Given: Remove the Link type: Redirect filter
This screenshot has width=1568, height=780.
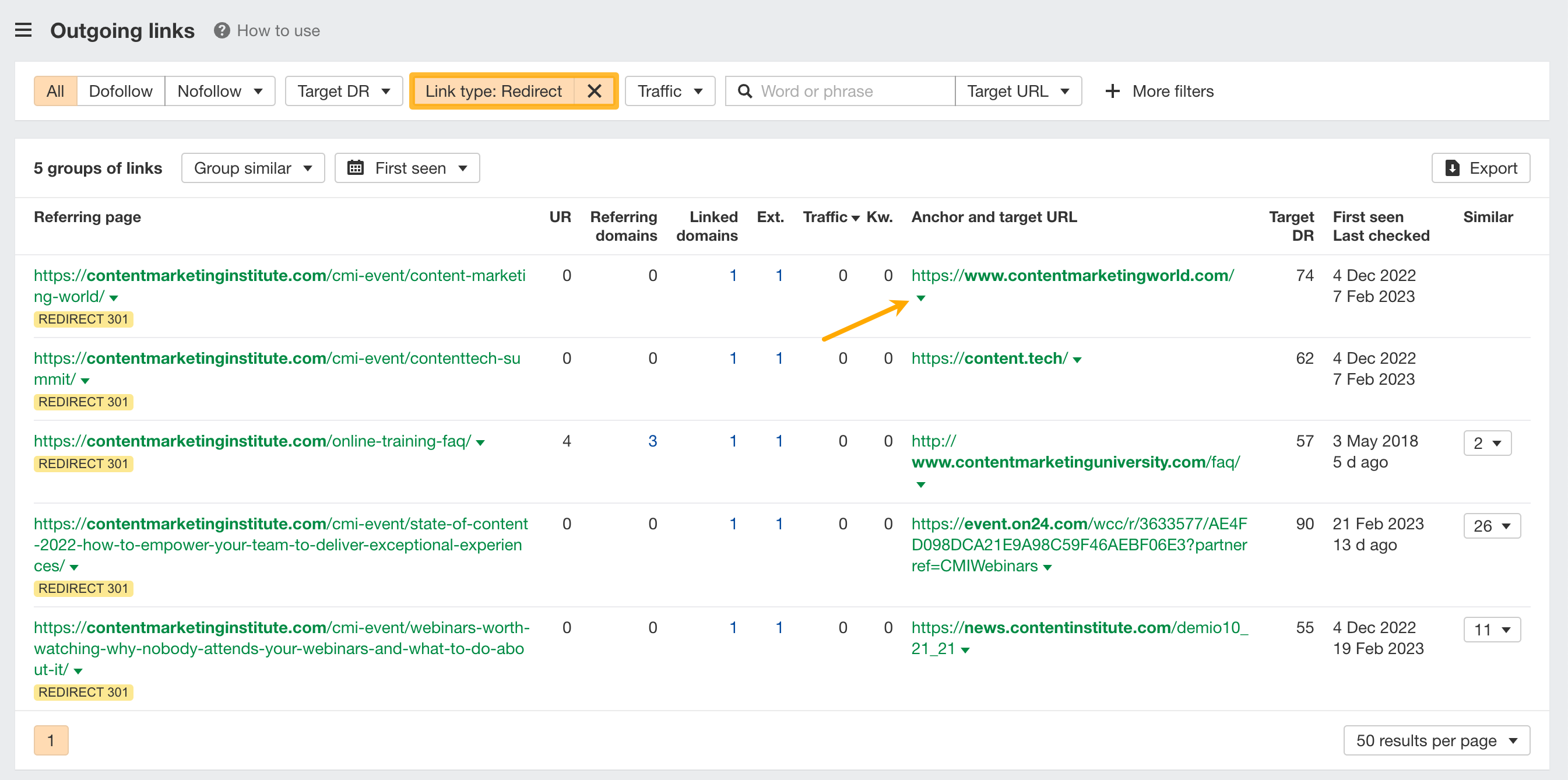Looking at the screenshot, I should click(x=594, y=92).
